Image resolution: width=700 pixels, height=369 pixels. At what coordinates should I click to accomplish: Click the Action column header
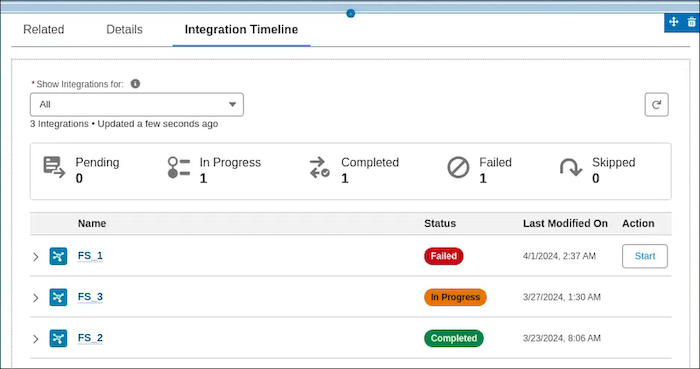pos(638,224)
